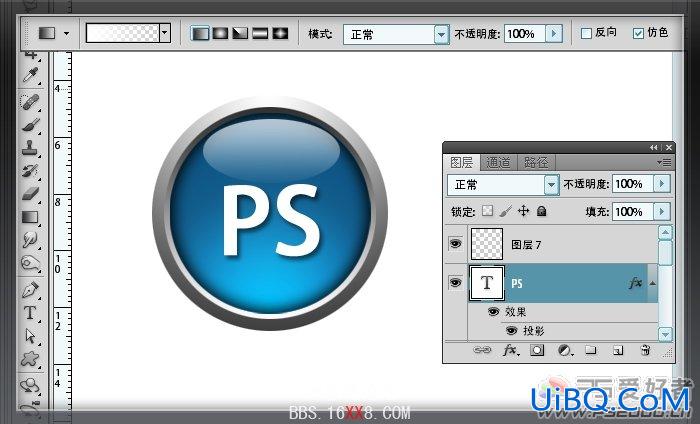Toggle the 反向 reverse checkbox

(x=586, y=33)
